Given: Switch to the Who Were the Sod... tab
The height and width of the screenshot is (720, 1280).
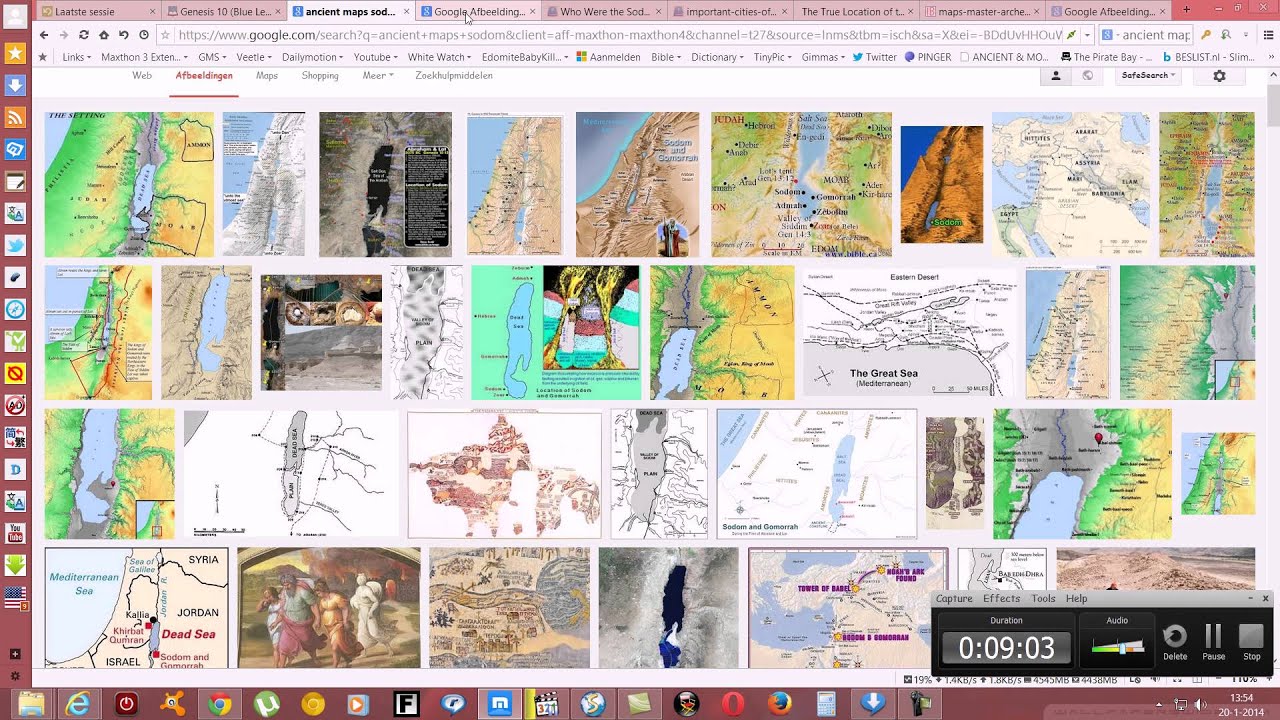Looking at the screenshot, I should point(605,11).
